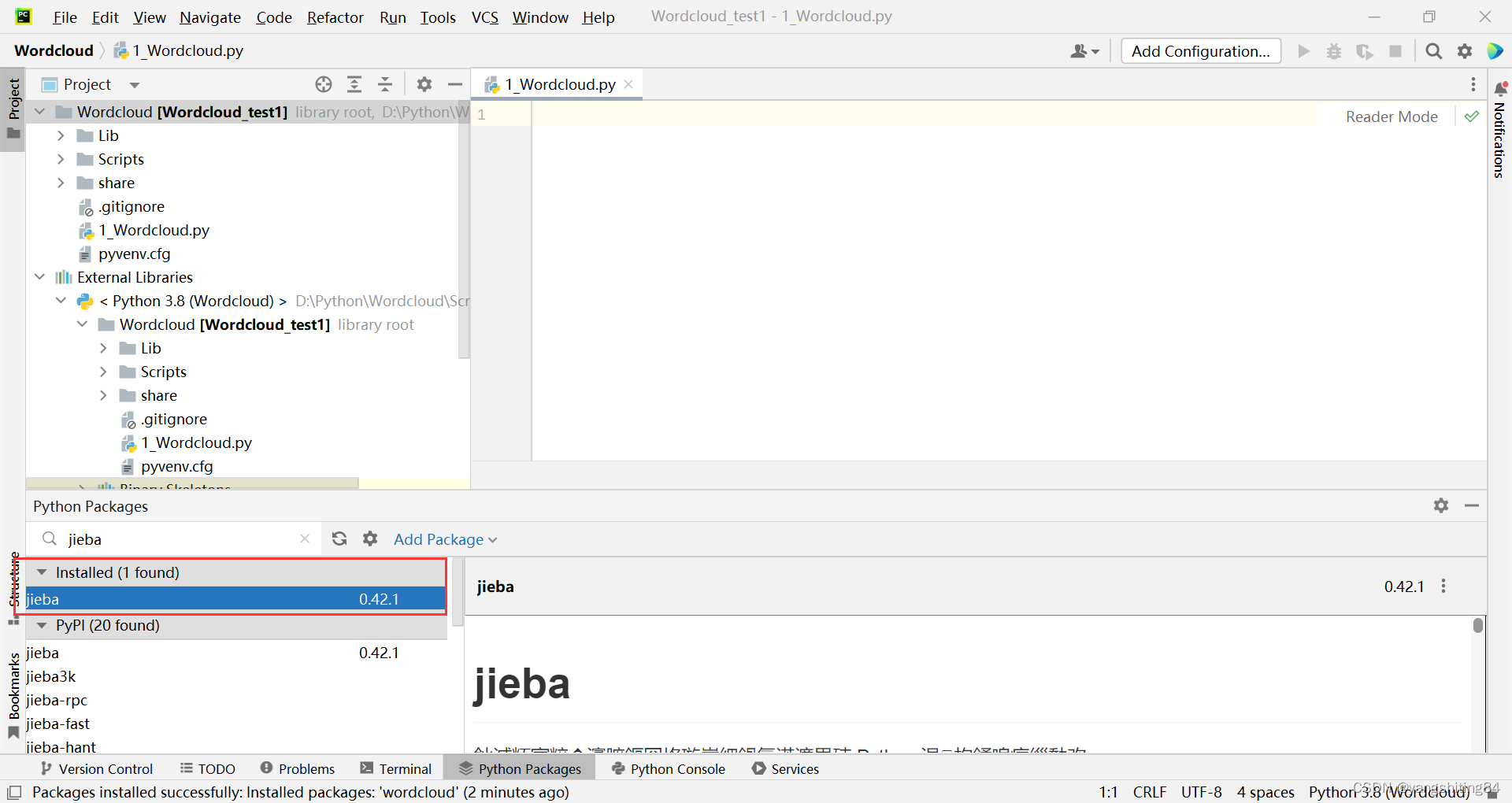This screenshot has height=803, width=1512.
Task: Click Python 3.8 interpreter in status bar
Action: pos(1388,792)
